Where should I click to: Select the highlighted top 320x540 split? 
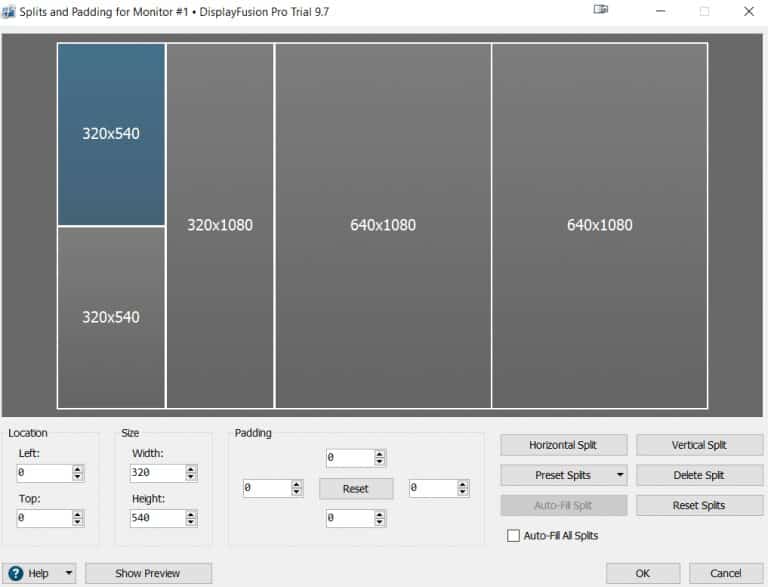(x=111, y=134)
